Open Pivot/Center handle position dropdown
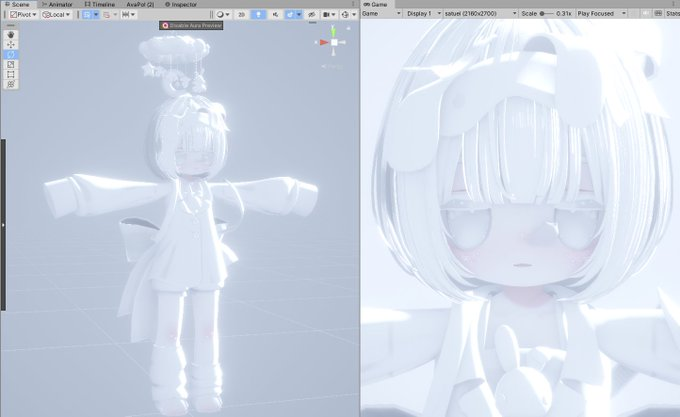 tap(23, 15)
